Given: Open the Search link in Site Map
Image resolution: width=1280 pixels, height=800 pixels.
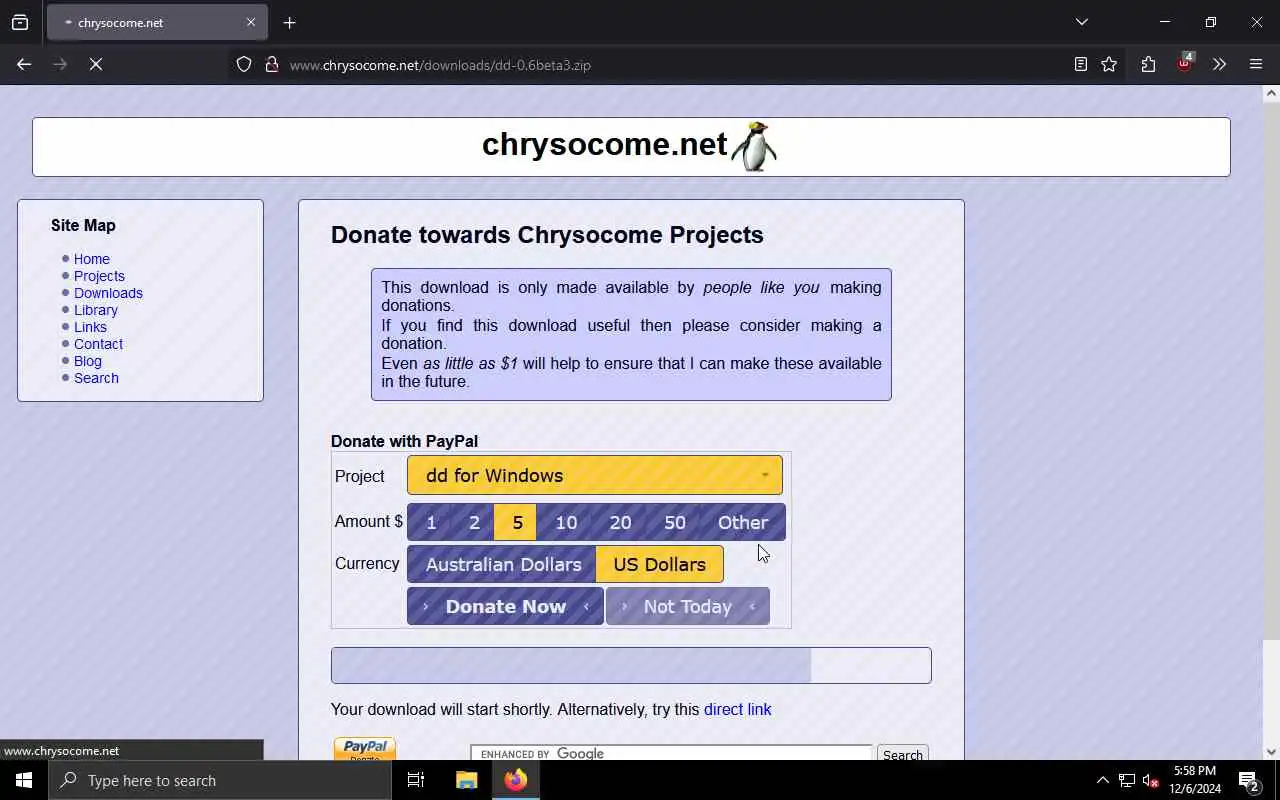Looking at the screenshot, I should click(x=96, y=378).
